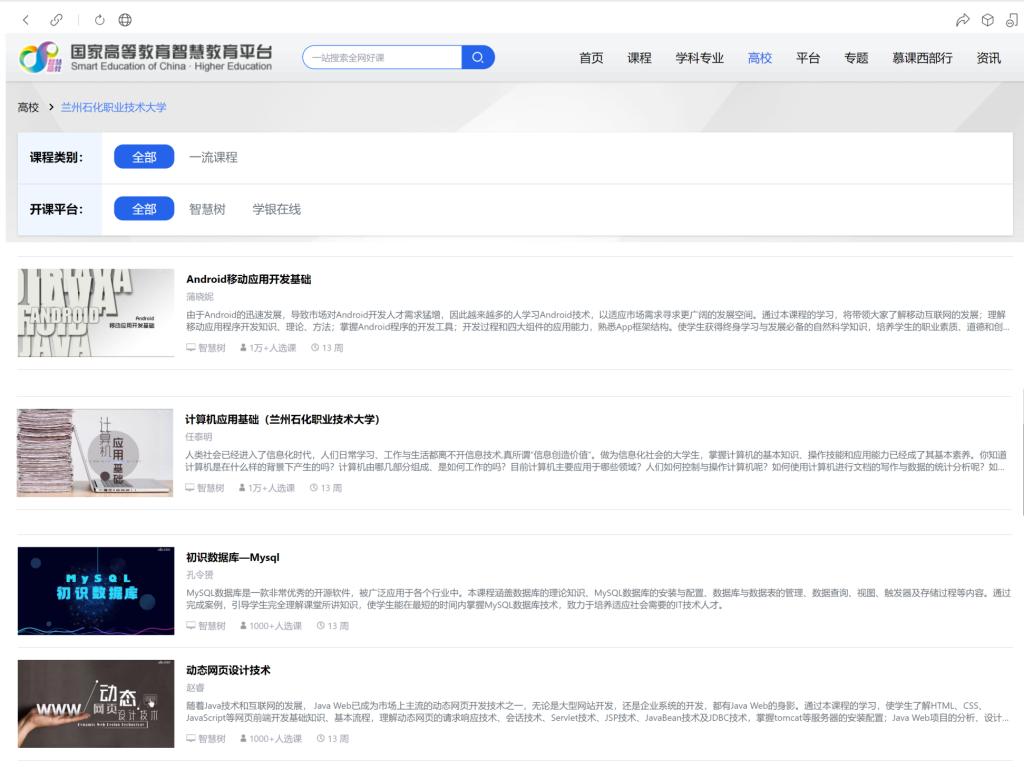
Task: Click the share arrow icon at top right
Action: pyautogui.click(x=962, y=20)
